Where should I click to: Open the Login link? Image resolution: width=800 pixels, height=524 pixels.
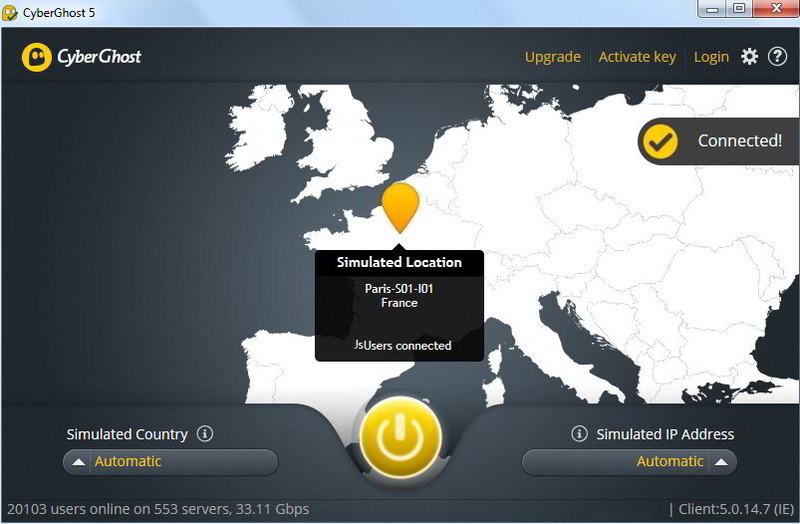(x=711, y=57)
